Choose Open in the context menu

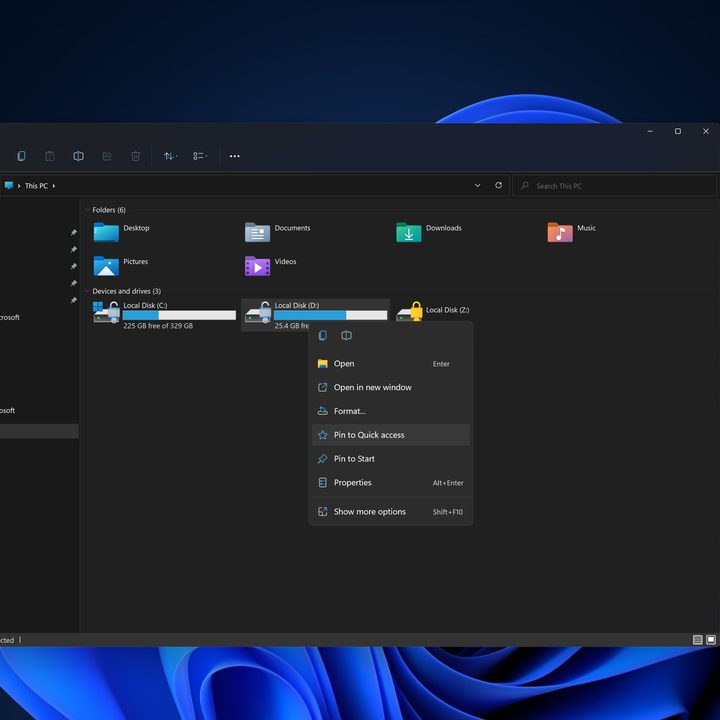(x=391, y=364)
